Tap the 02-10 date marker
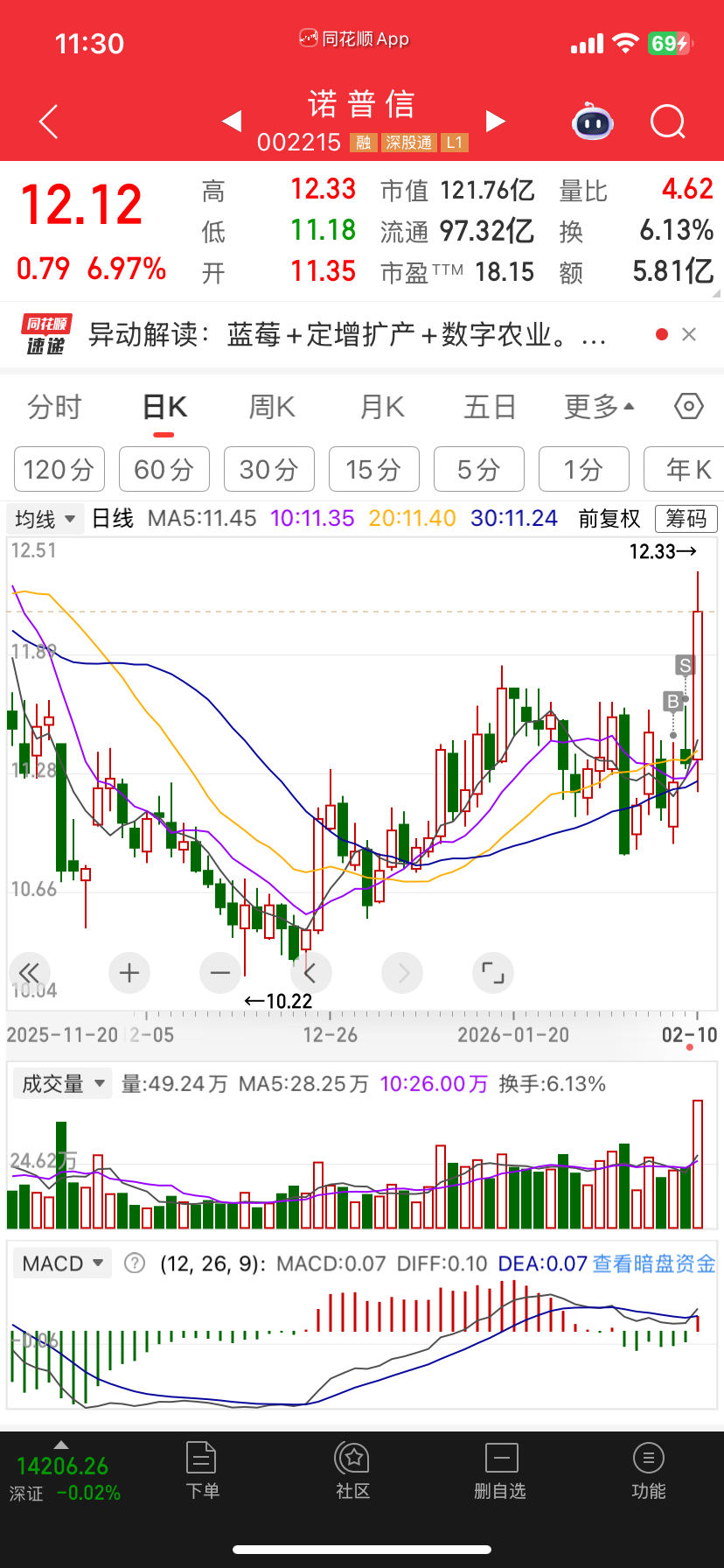 tap(689, 1034)
